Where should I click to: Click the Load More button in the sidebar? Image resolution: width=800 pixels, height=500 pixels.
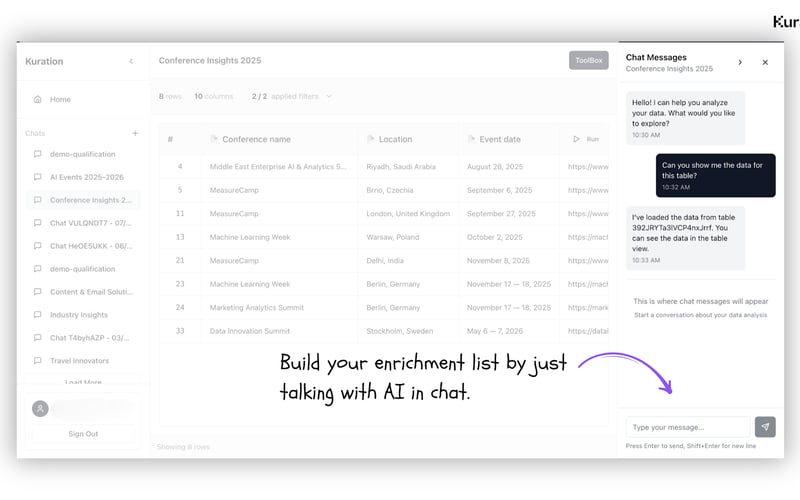tap(83, 382)
